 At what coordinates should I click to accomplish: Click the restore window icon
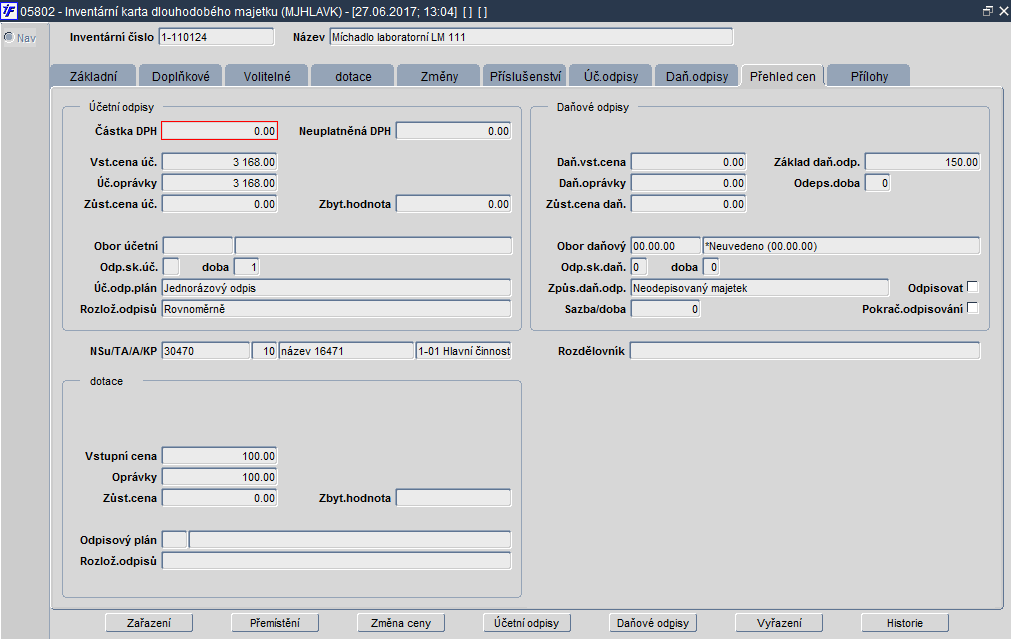coord(987,12)
